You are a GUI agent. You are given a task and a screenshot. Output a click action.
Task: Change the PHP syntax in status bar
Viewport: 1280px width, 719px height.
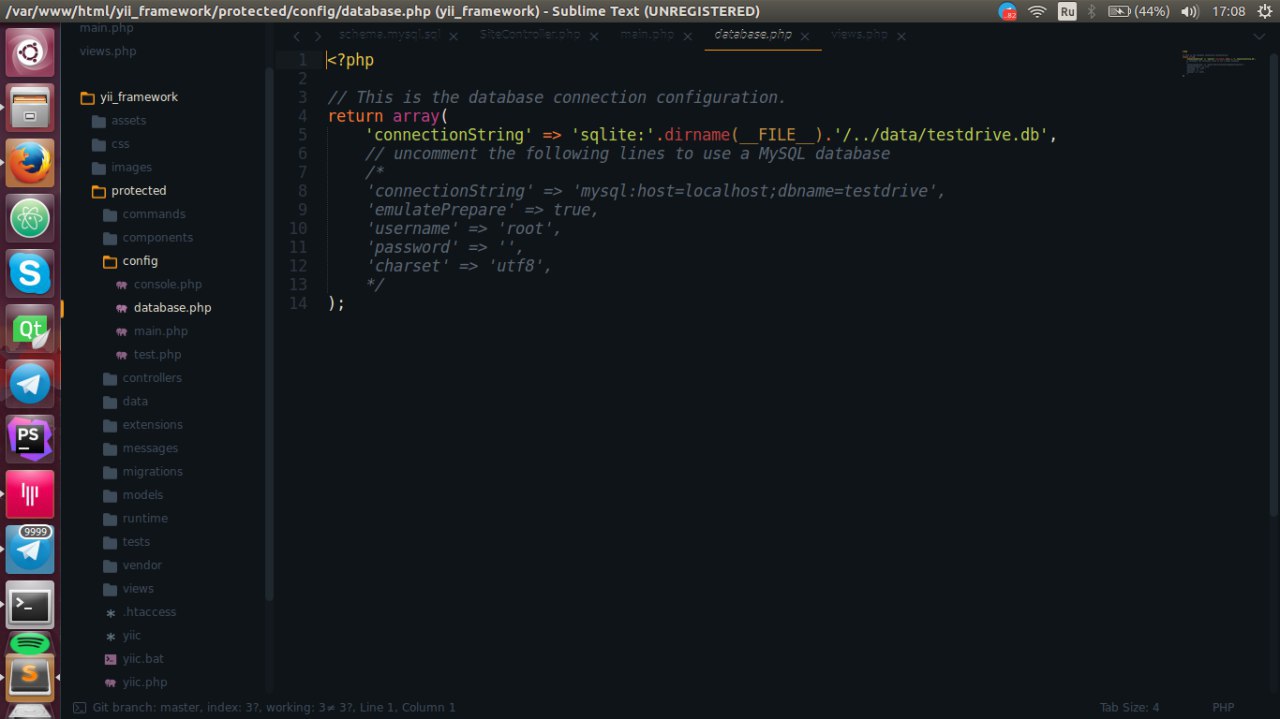1223,707
